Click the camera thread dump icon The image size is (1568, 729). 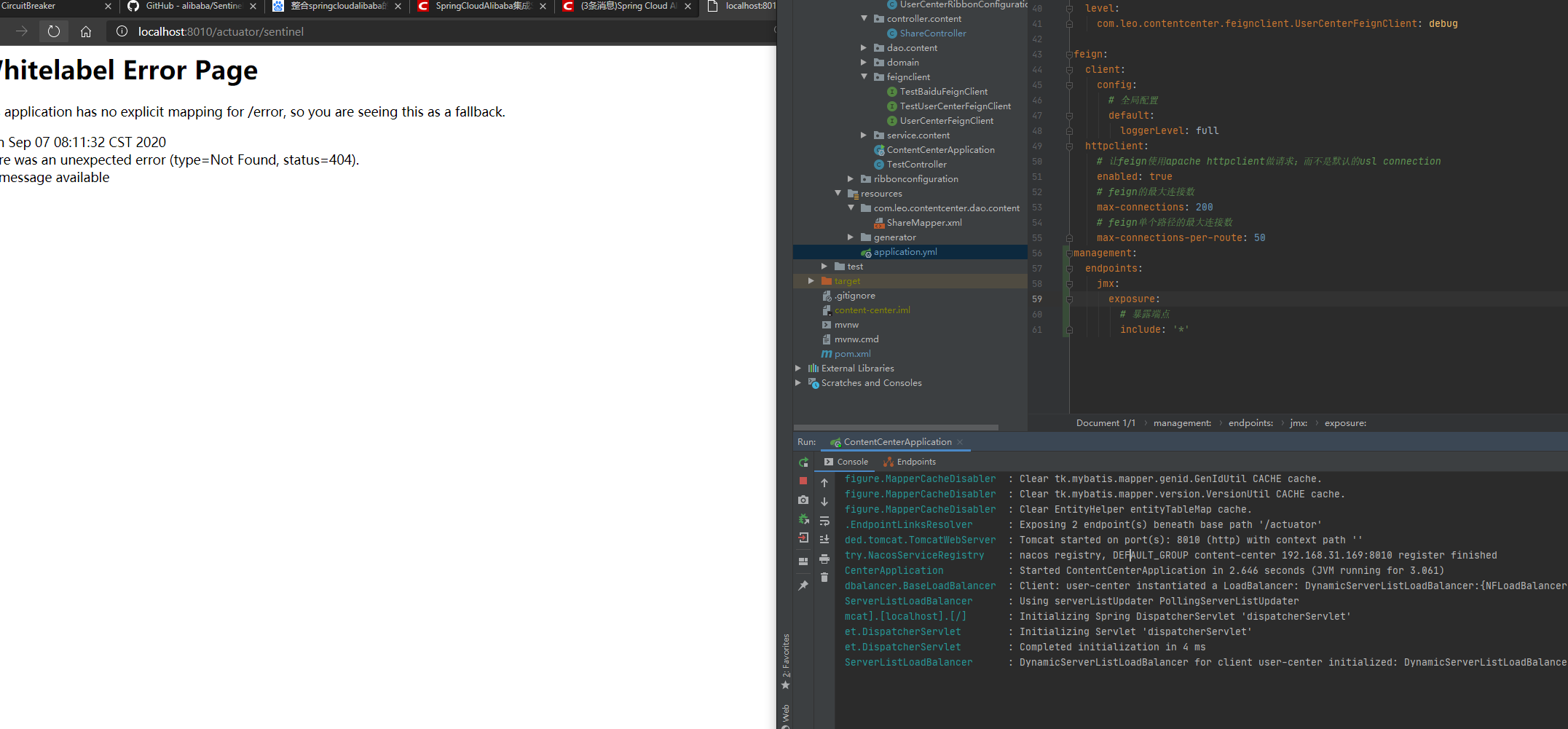click(803, 500)
